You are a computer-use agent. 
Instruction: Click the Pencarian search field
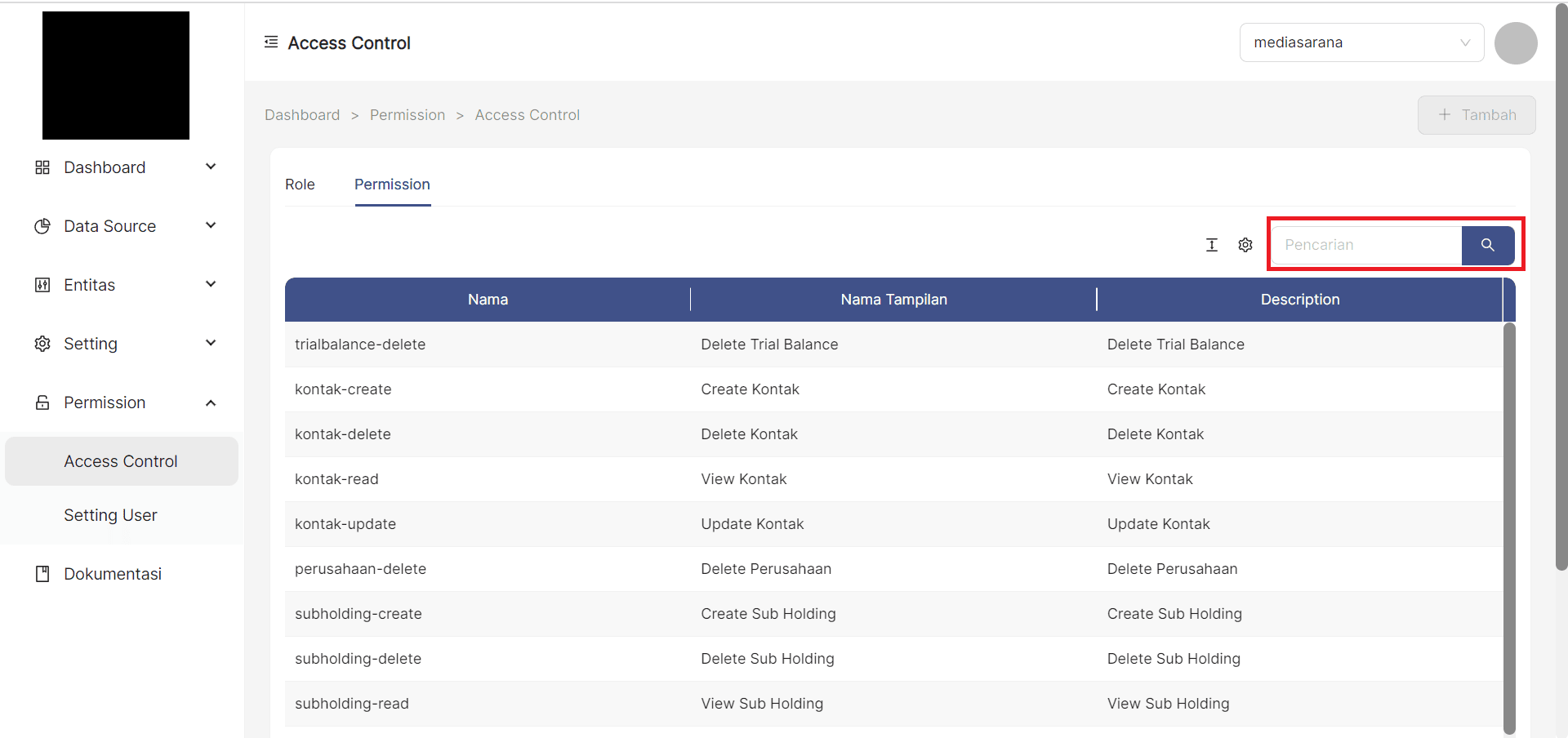pos(1366,245)
